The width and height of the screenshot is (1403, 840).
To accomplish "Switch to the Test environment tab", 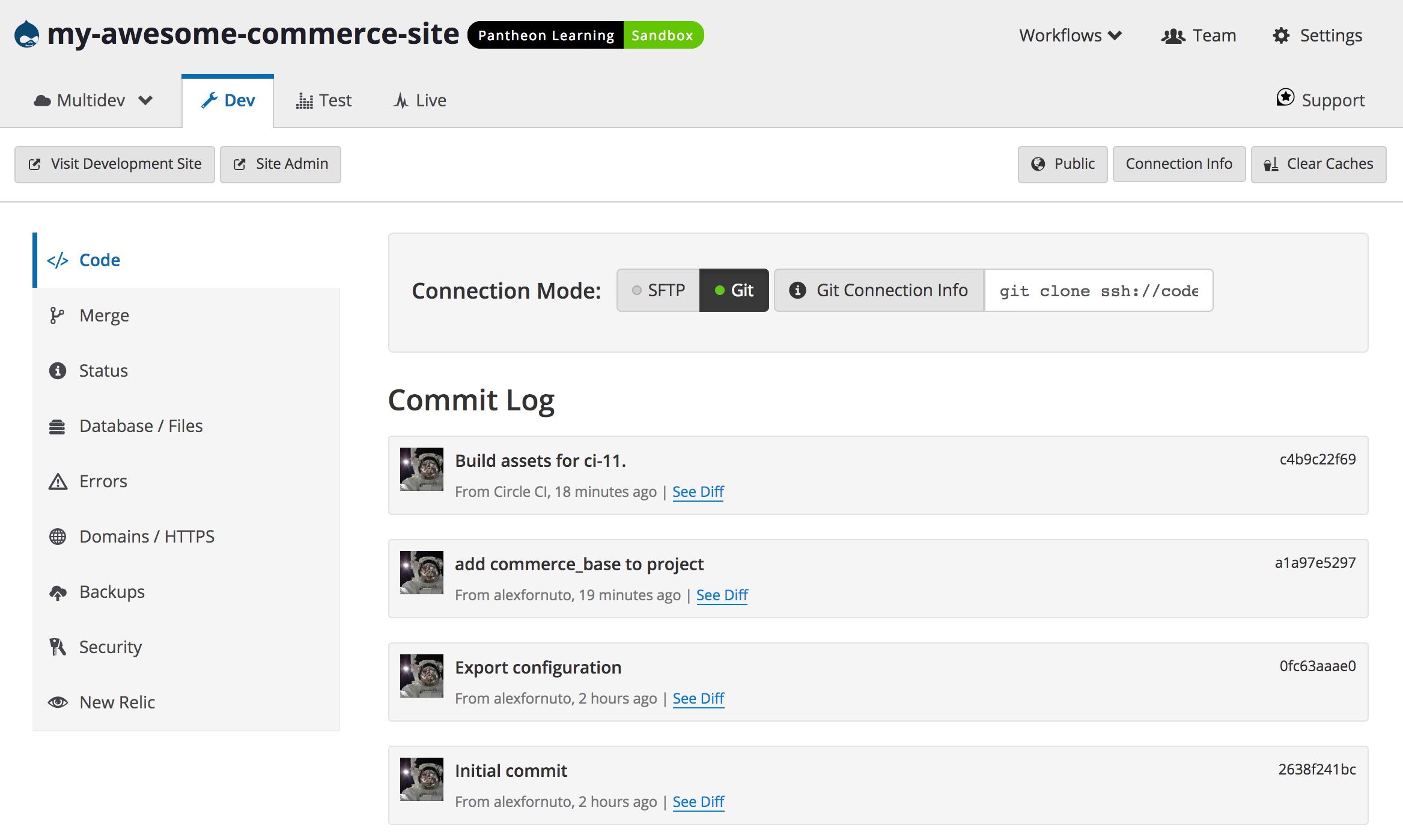I will (x=324, y=100).
